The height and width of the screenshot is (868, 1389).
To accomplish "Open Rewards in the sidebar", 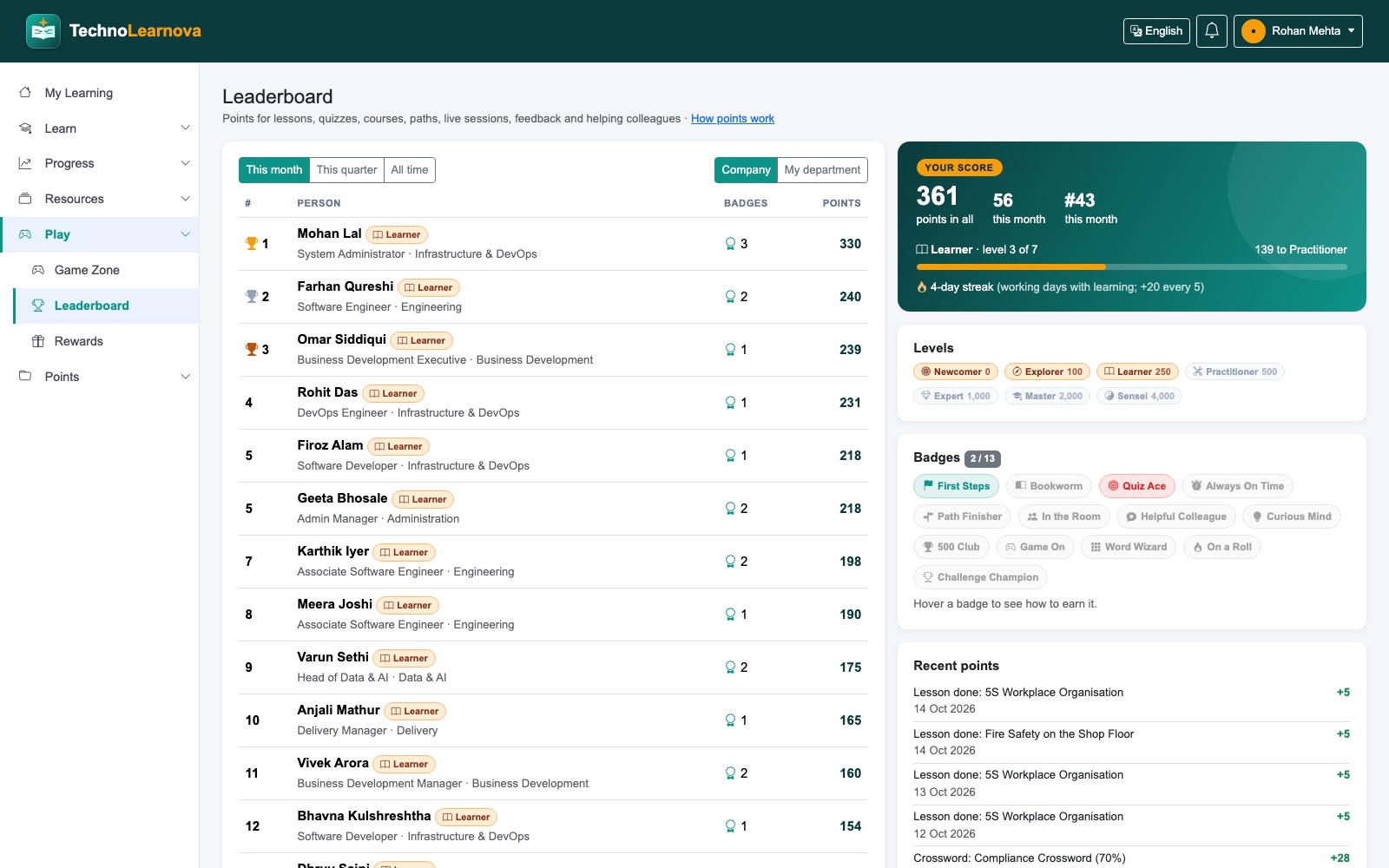I will [x=106, y=341].
